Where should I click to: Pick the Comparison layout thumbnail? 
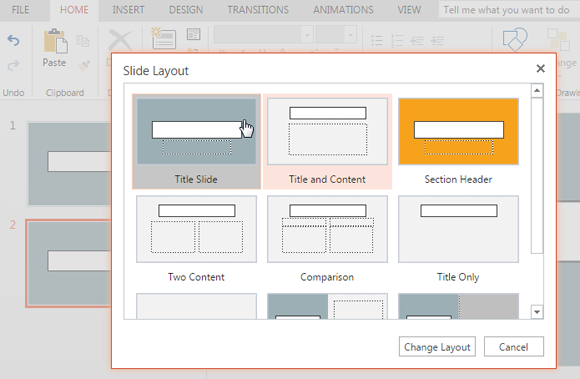tap(327, 229)
